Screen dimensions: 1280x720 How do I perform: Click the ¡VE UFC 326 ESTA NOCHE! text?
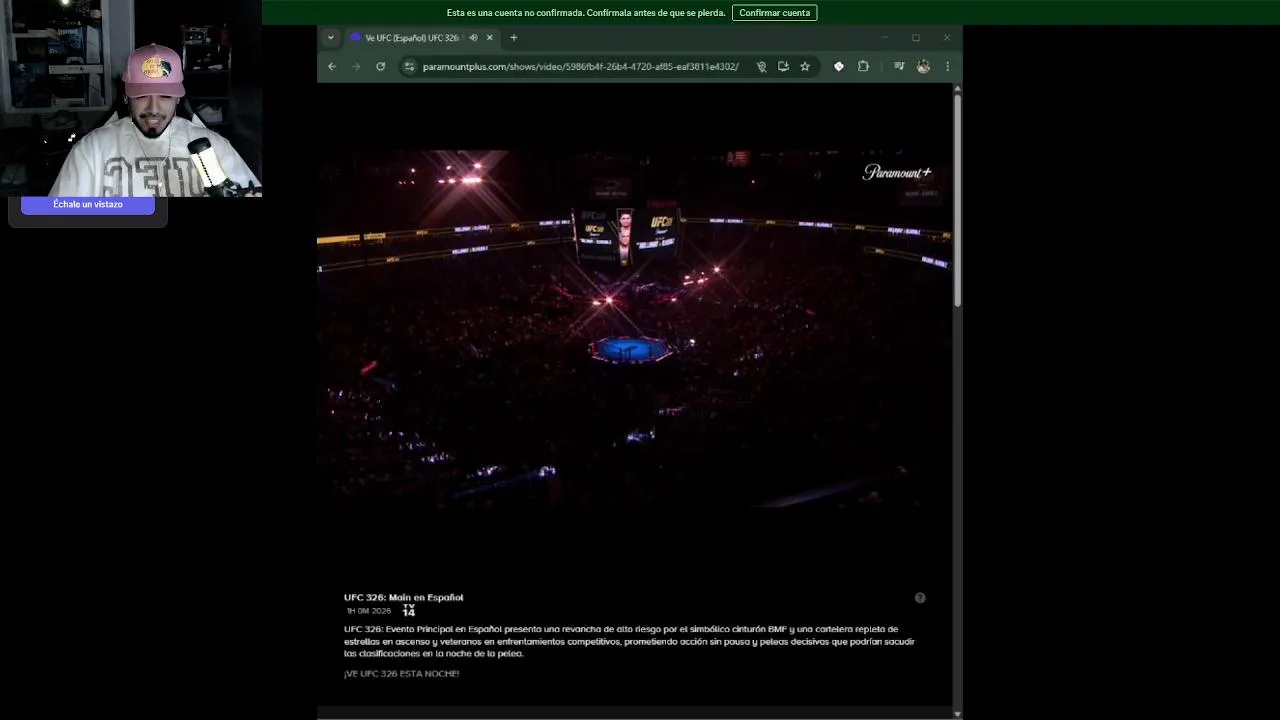click(402, 674)
